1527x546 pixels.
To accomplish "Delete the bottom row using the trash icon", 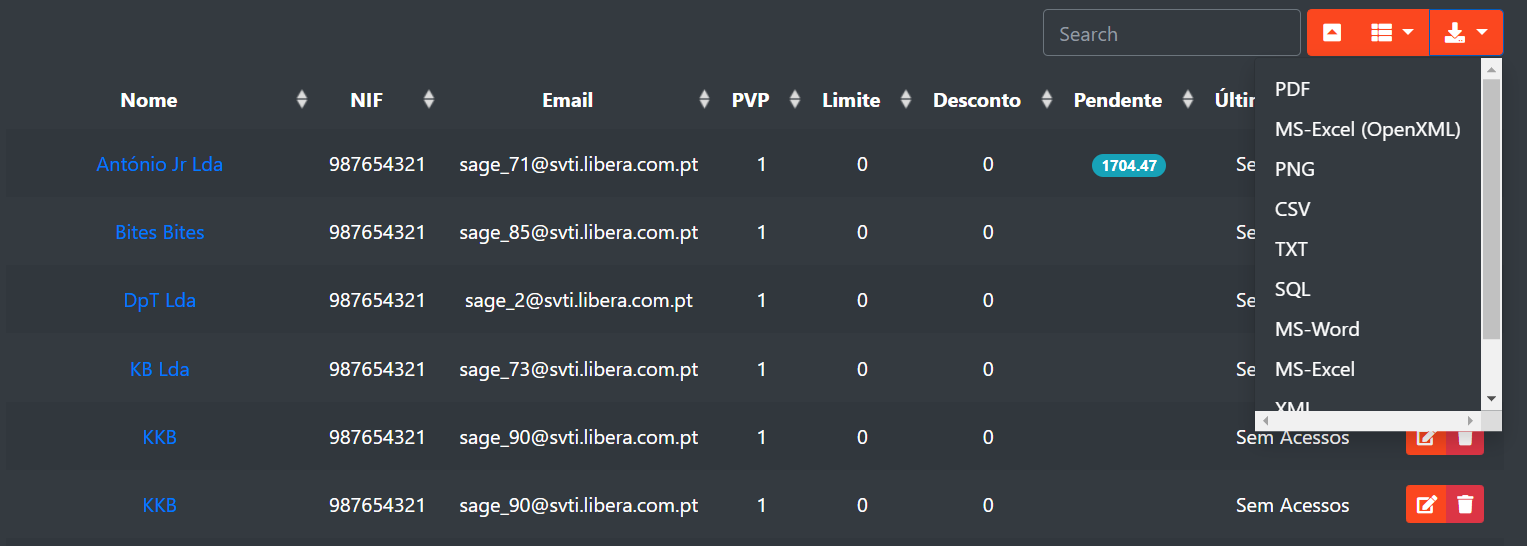I will click(x=1465, y=504).
